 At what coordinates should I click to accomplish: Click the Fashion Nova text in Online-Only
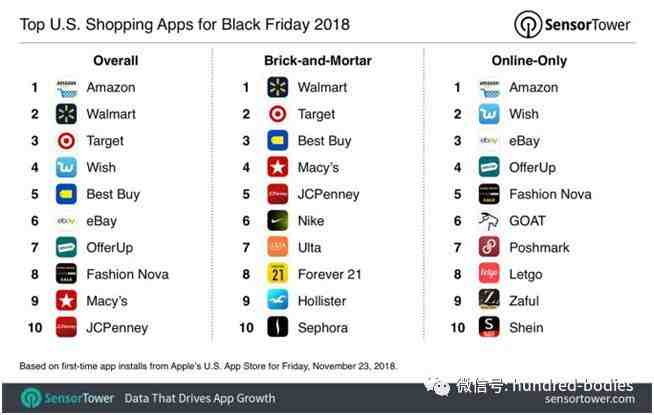(x=550, y=194)
